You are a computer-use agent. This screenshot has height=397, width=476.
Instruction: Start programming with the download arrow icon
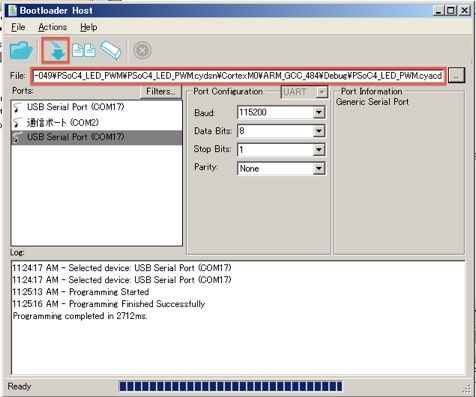point(56,50)
